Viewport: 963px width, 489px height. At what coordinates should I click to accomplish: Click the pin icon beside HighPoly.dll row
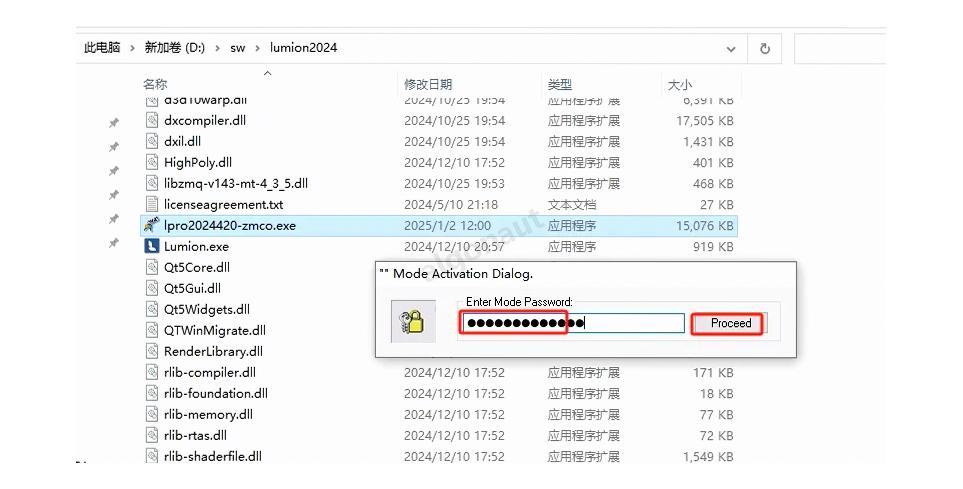coord(114,171)
